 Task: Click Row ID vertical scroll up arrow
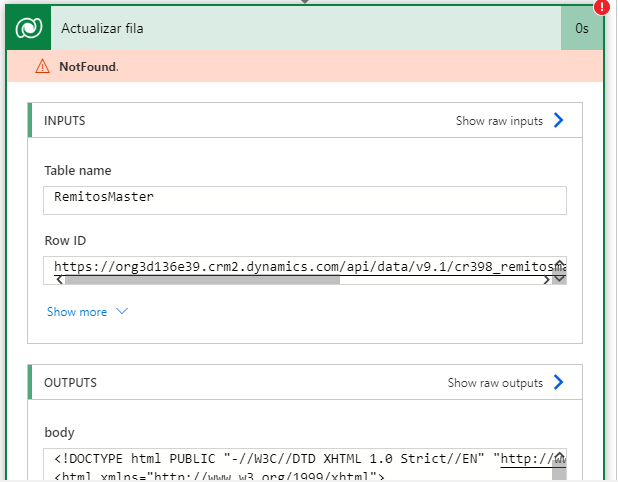tap(559, 264)
